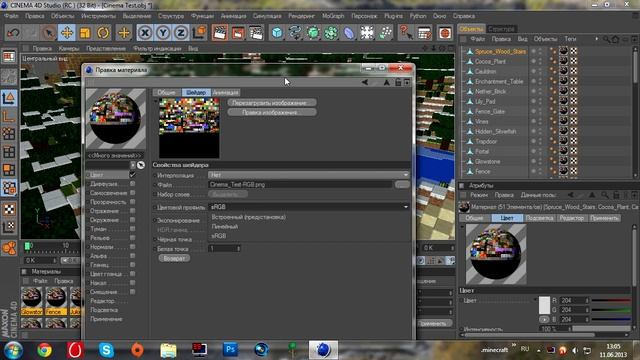This screenshot has width=640, height=360.
Task: Open Photoshop from the taskbar
Action: click(x=230, y=350)
